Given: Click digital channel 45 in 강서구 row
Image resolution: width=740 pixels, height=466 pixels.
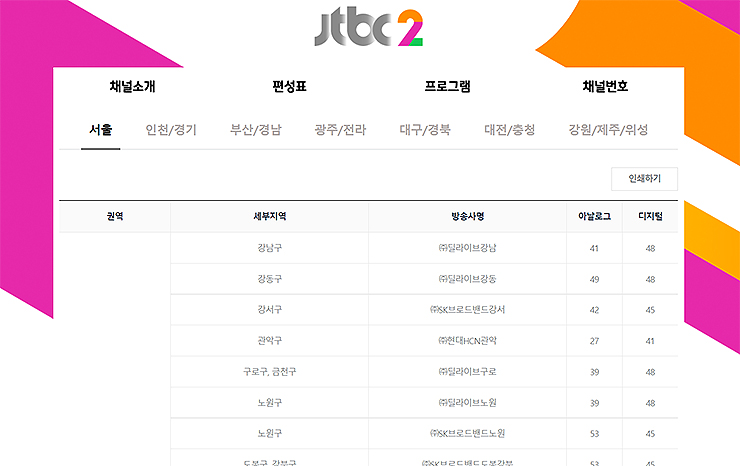Looking at the screenshot, I should 650,310.
